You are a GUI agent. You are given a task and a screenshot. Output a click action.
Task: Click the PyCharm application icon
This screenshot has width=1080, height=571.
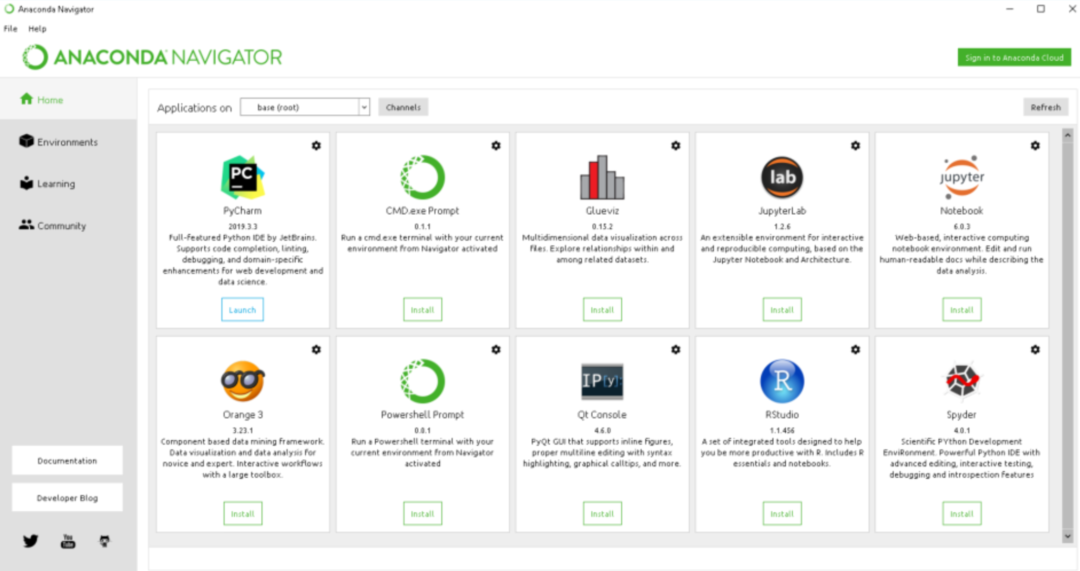pos(242,177)
